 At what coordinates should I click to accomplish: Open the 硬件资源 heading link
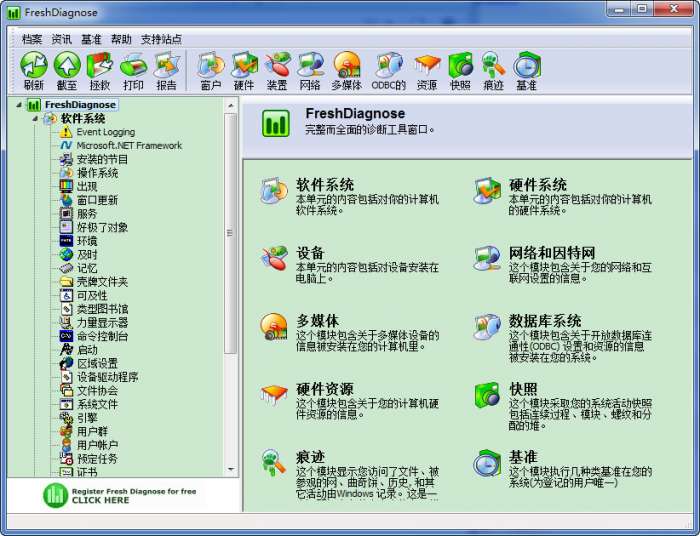pos(325,389)
